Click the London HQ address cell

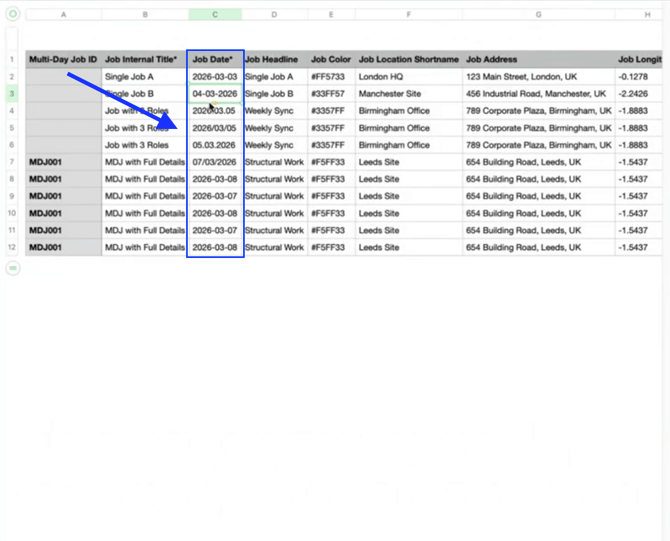538,77
